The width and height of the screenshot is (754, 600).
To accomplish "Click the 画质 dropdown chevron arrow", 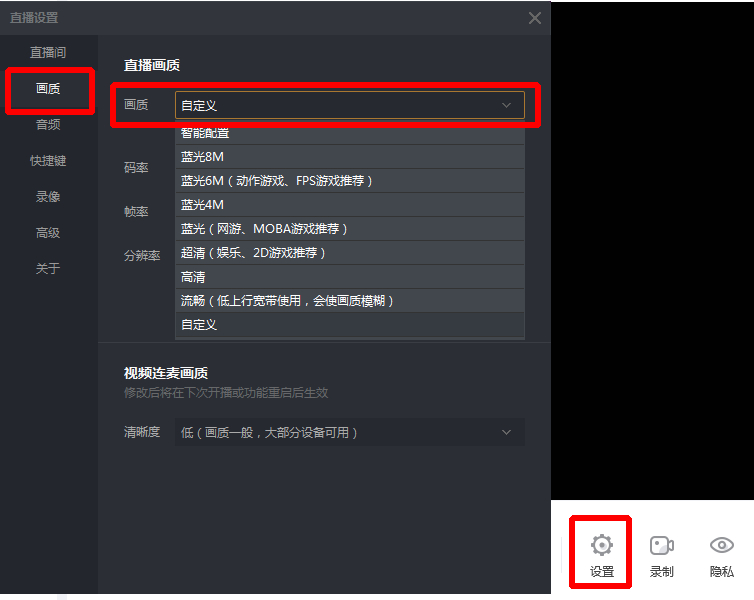I will 506,105.
